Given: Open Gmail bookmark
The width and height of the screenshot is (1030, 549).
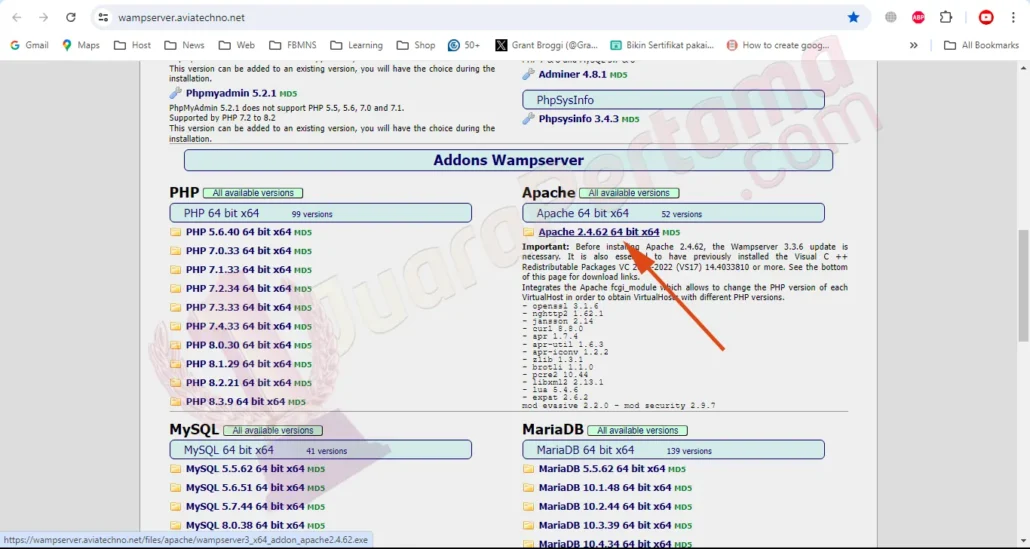Looking at the screenshot, I should coord(30,45).
